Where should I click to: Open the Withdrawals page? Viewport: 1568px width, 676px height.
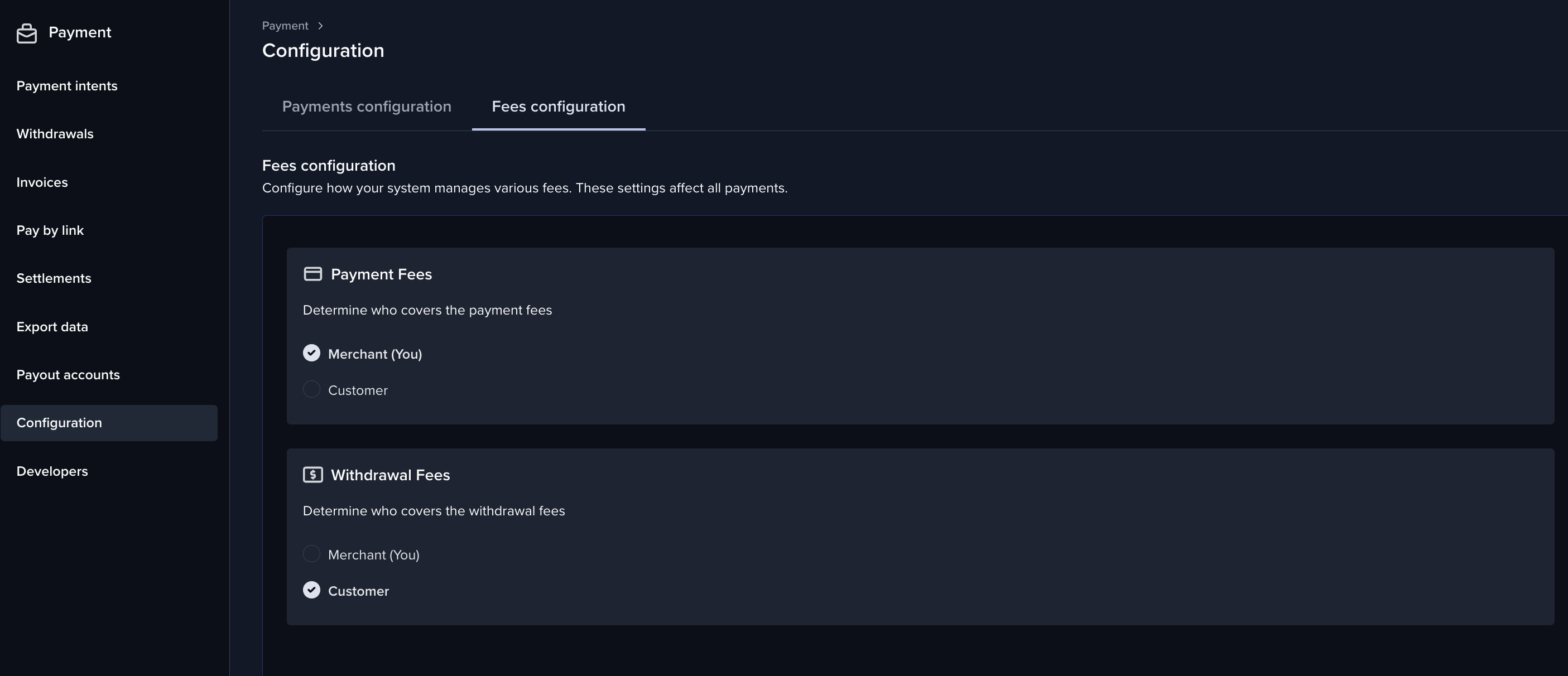(55, 134)
